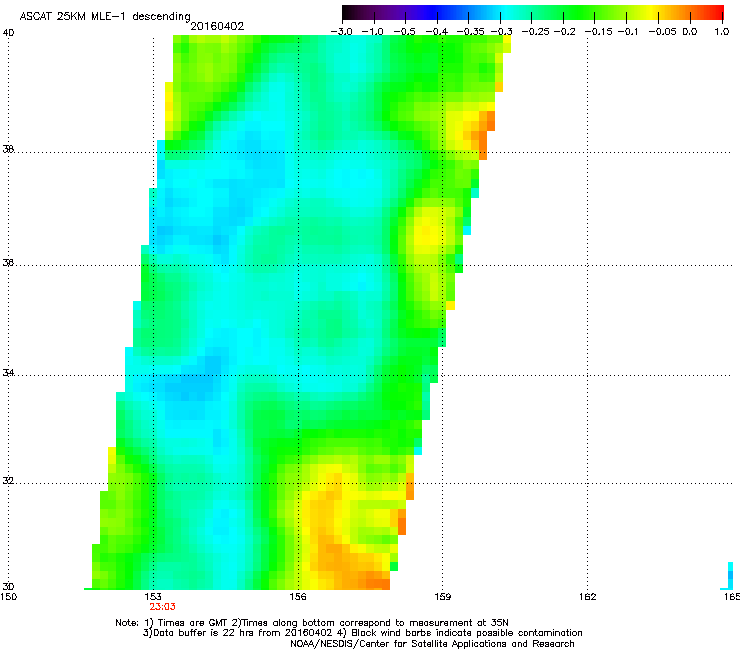The width and height of the screenshot is (740, 650).
Task: Click the red 23:03 pass time label
Action: (x=162, y=607)
